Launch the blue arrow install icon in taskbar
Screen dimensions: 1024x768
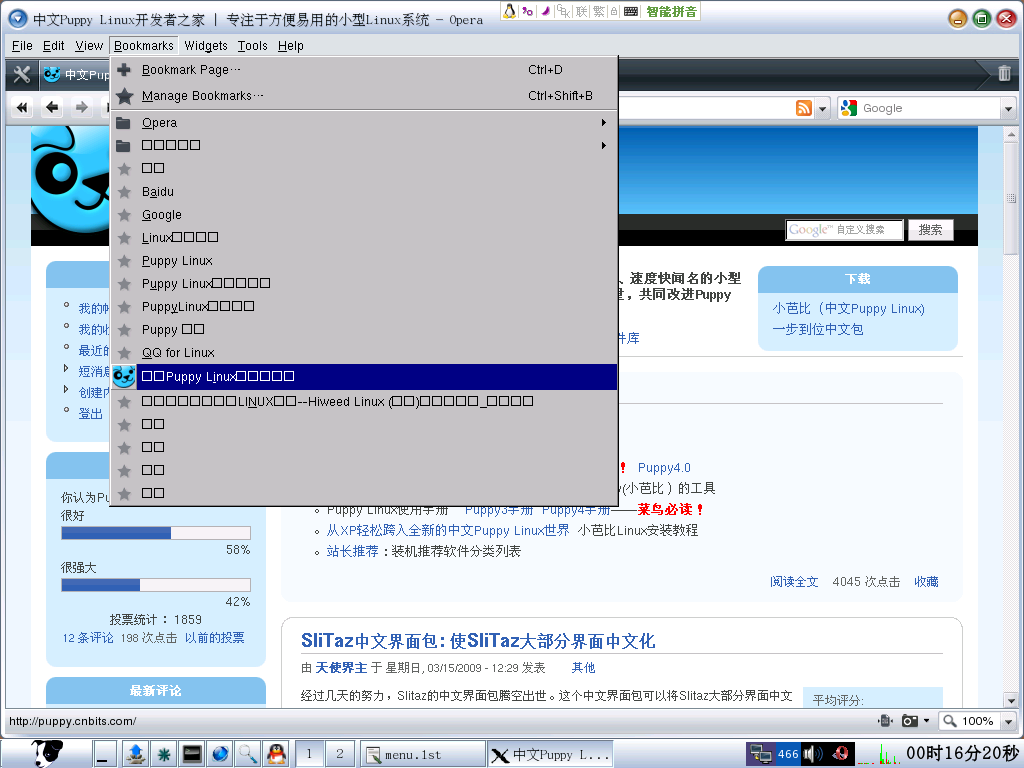pyautogui.click(x=136, y=754)
